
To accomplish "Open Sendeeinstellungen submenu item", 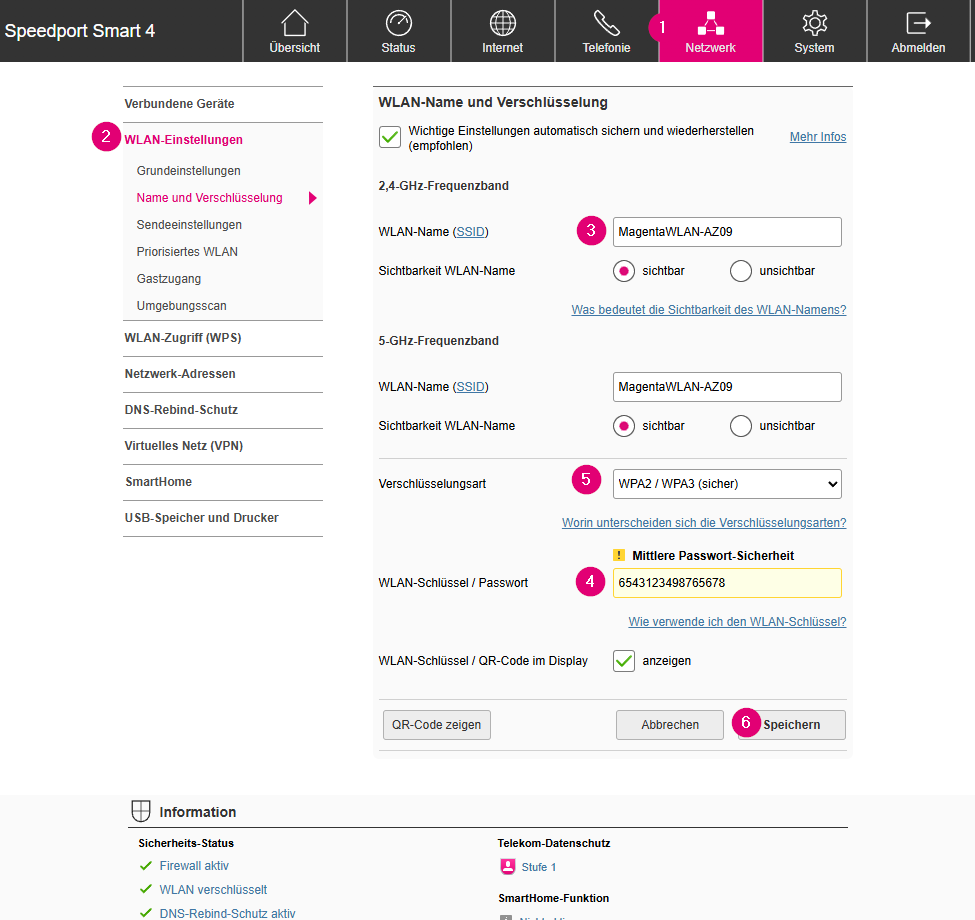I will pos(189,225).
